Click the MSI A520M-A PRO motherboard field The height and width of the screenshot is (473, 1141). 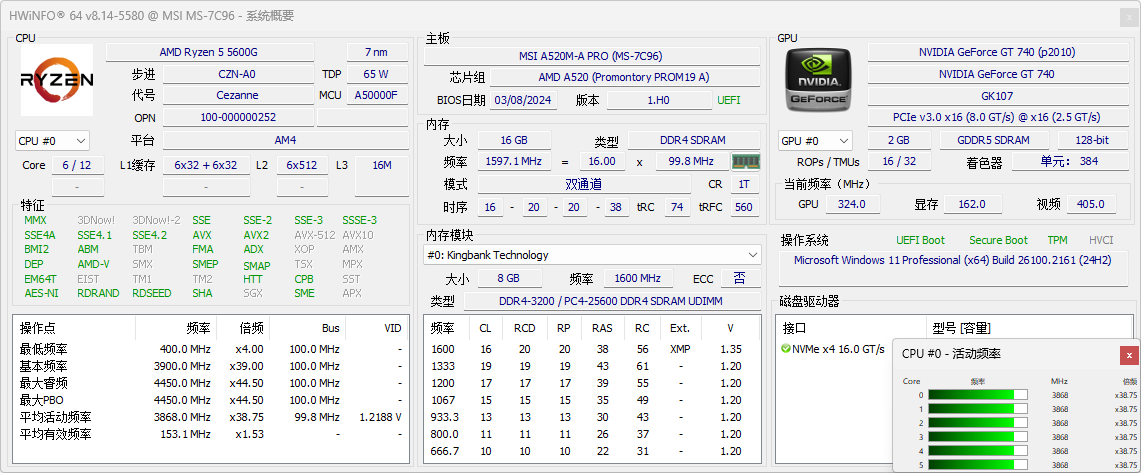click(x=590, y=56)
